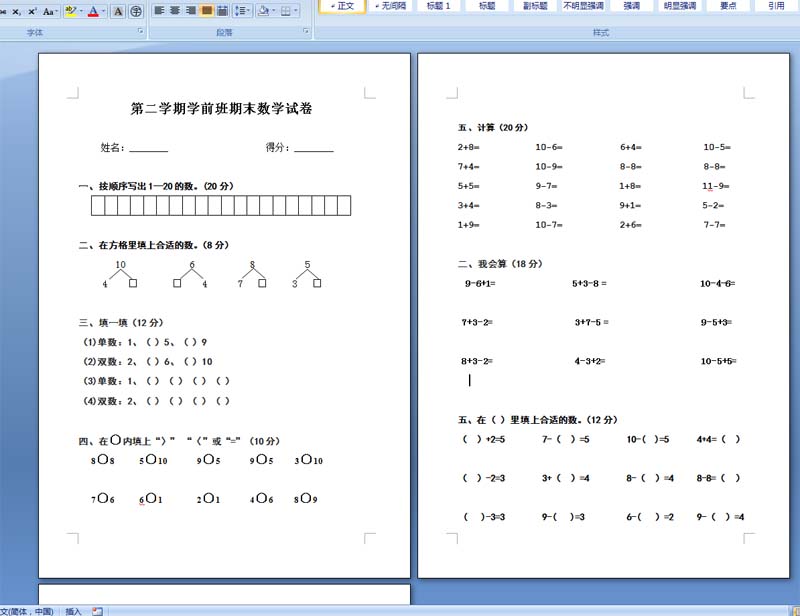Image resolution: width=800 pixels, height=616 pixels.
Task: Toggle character shading button
Action: [x=118, y=11]
